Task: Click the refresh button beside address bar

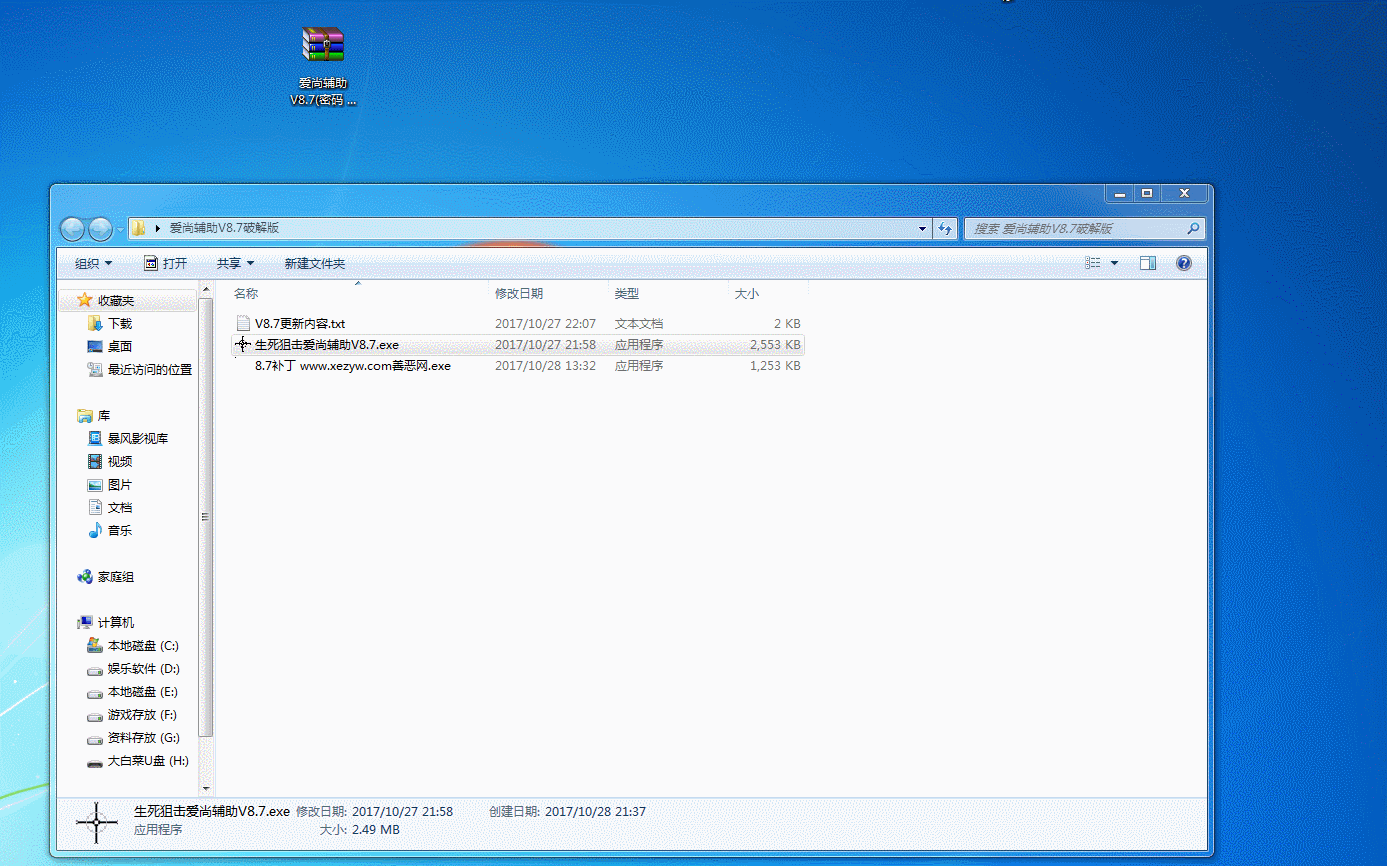Action: (945, 229)
